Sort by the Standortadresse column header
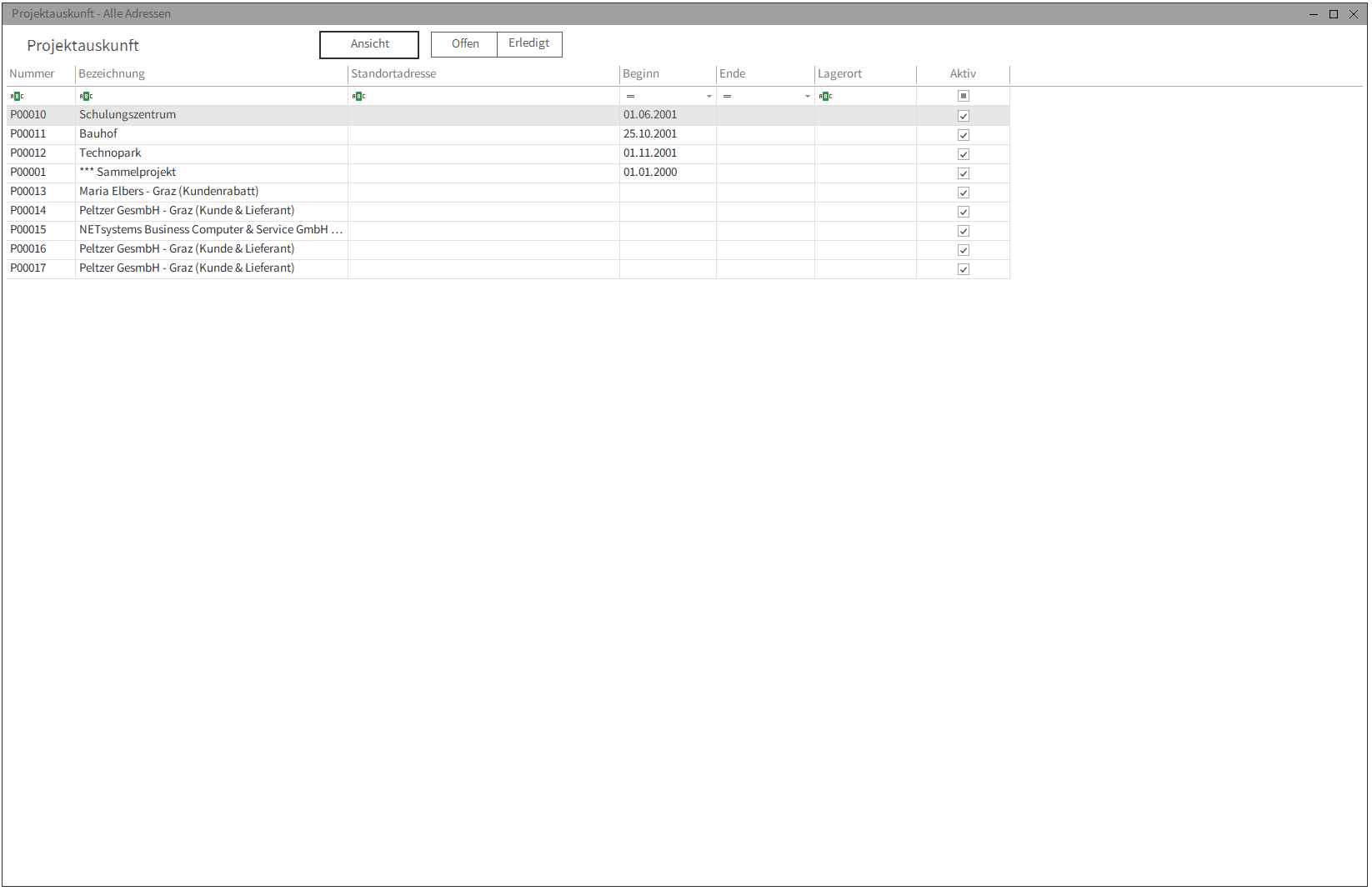The image size is (1372, 891). [x=483, y=74]
